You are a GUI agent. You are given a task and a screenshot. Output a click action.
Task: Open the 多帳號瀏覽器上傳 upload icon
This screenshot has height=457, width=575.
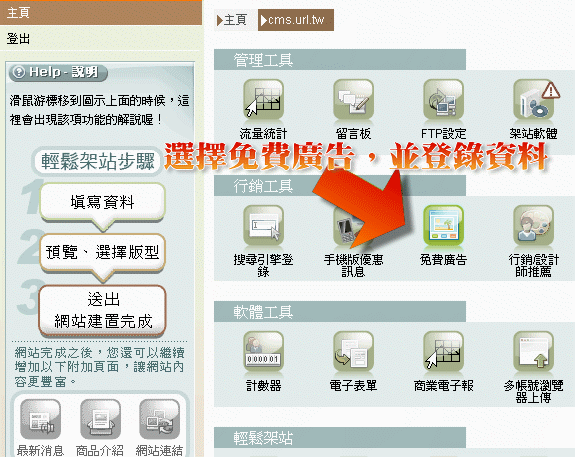point(534,351)
